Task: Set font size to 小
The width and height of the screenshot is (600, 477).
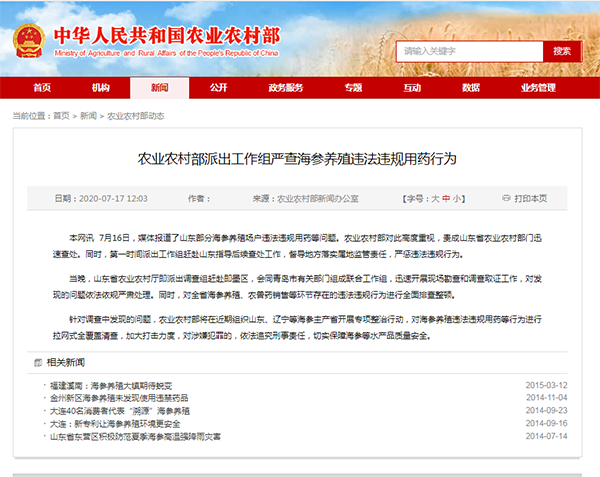Action: (x=457, y=199)
